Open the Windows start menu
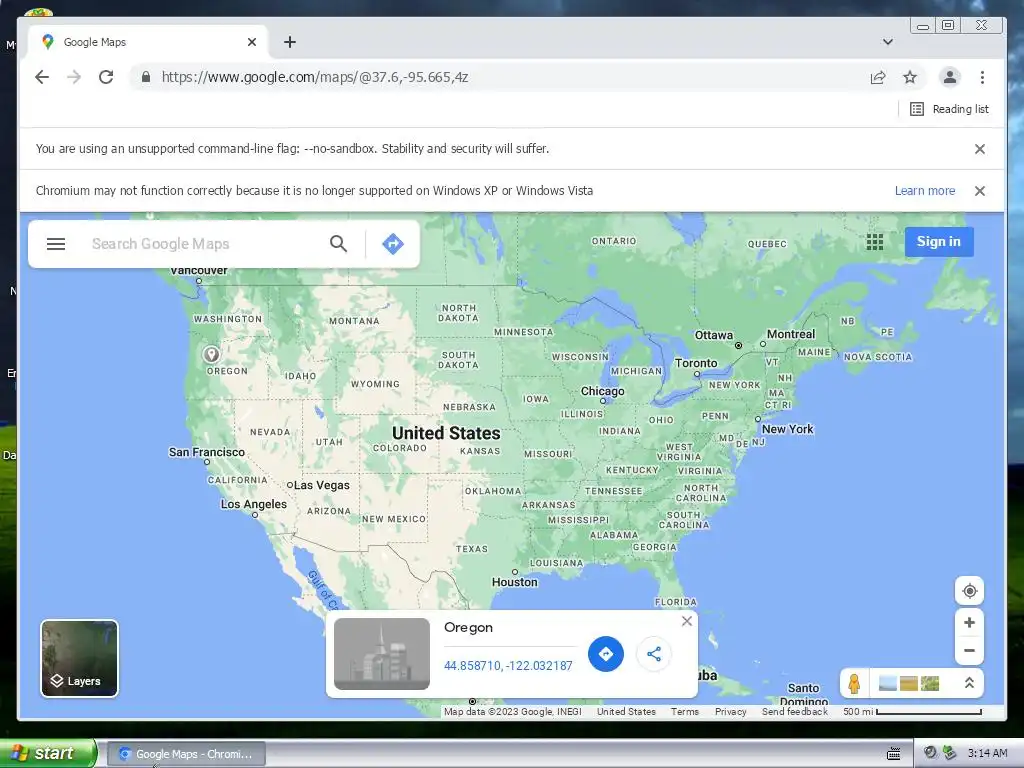This screenshot has width=1024, height=768. 47,753
